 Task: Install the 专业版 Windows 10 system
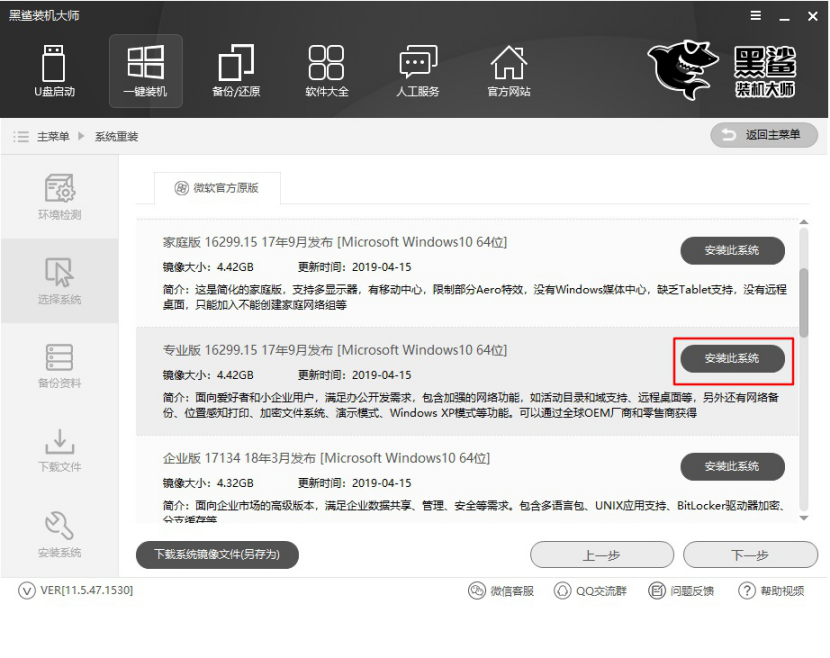click(733, 359)
